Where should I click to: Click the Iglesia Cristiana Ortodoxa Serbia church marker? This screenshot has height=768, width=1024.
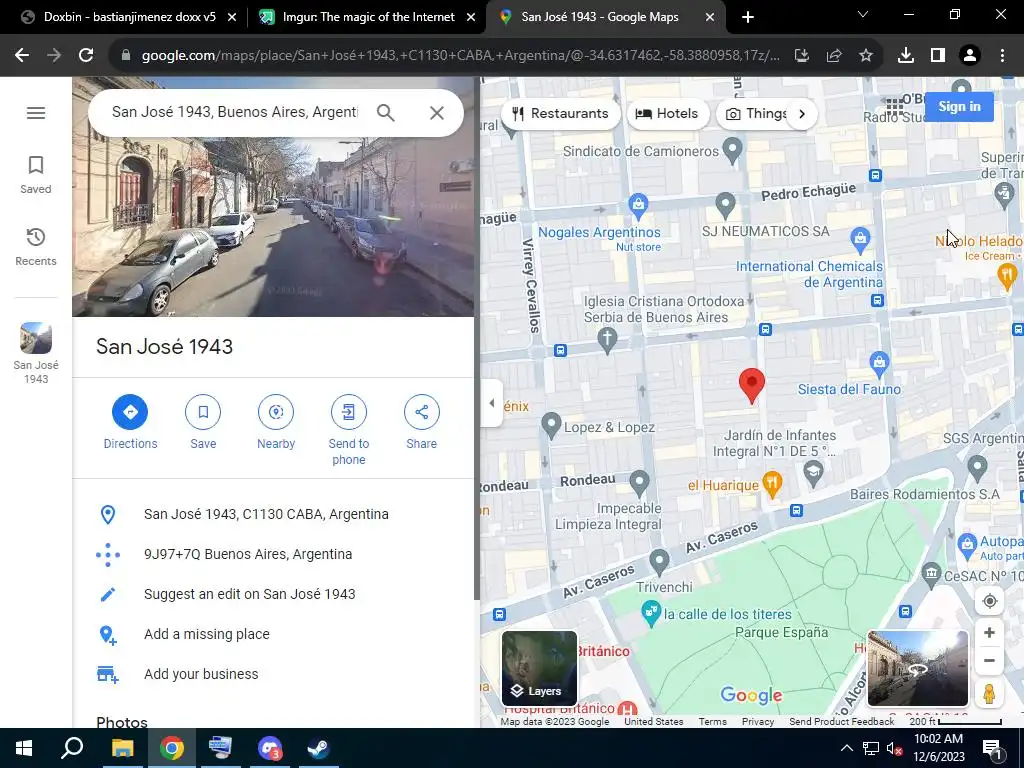pos(607,341)
